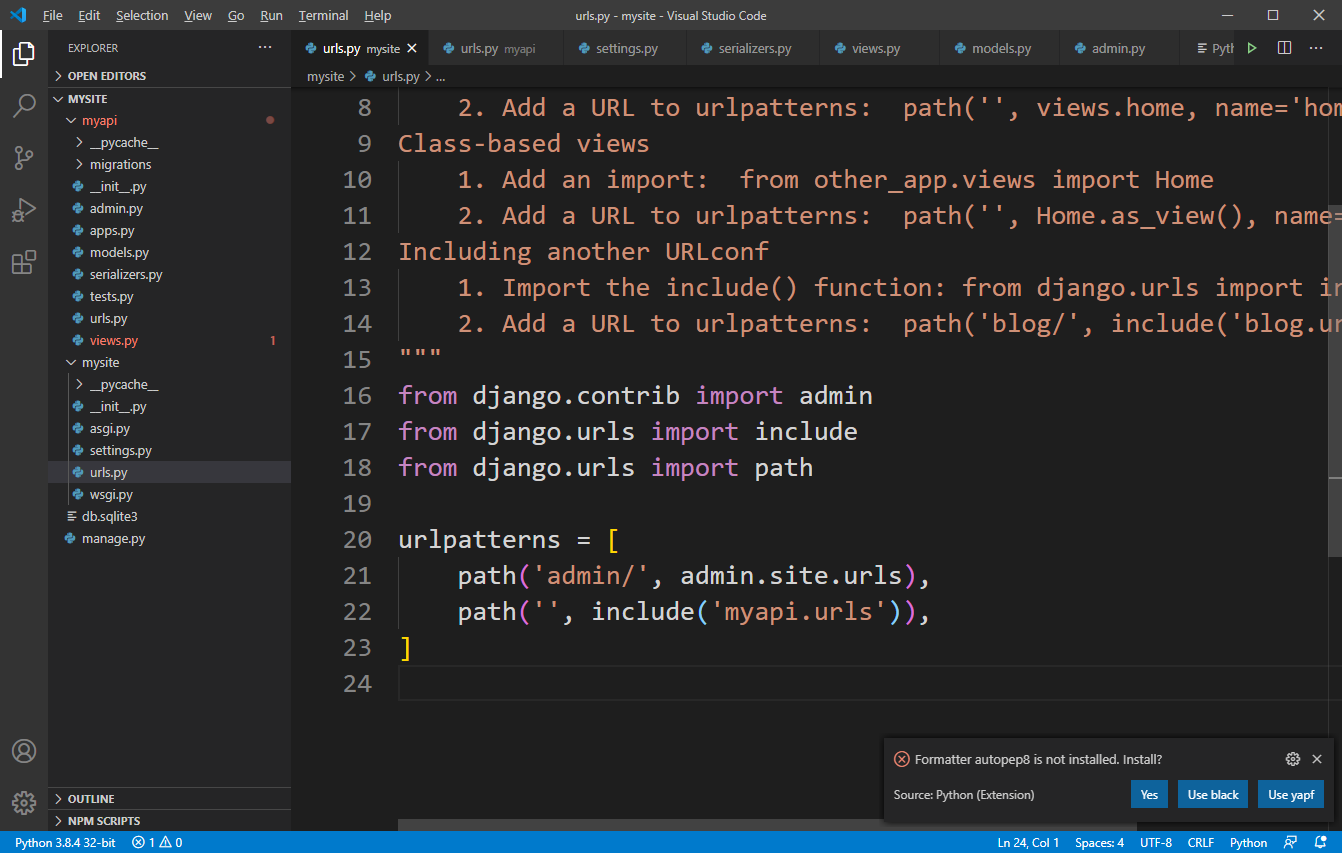Image resolution: width=1342 pixels, height=853 pixels.
Task: Open the Selection menu
Action: pyautogui.click(x=142, y=15)
